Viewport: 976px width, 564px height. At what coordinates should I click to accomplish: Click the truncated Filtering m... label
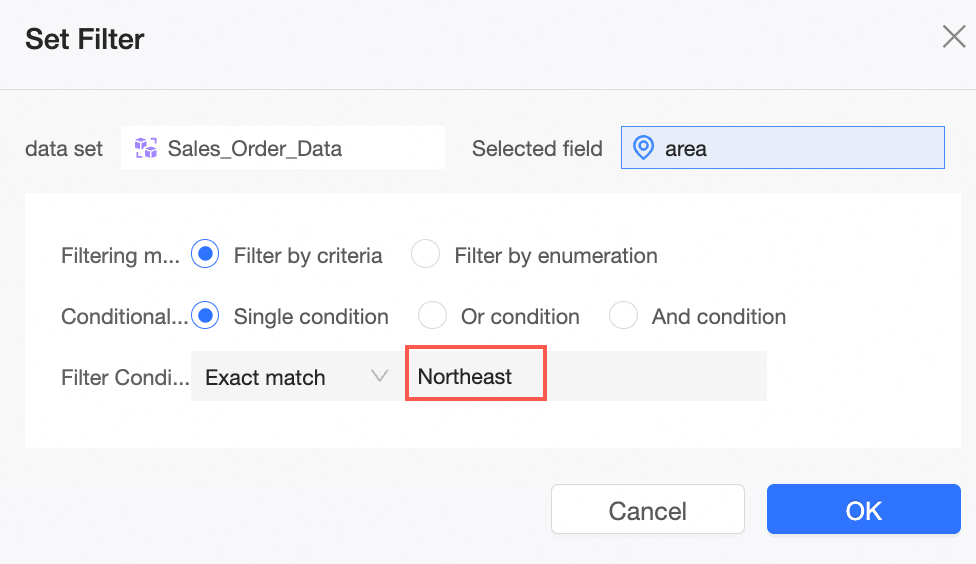[x=120, y=255]
